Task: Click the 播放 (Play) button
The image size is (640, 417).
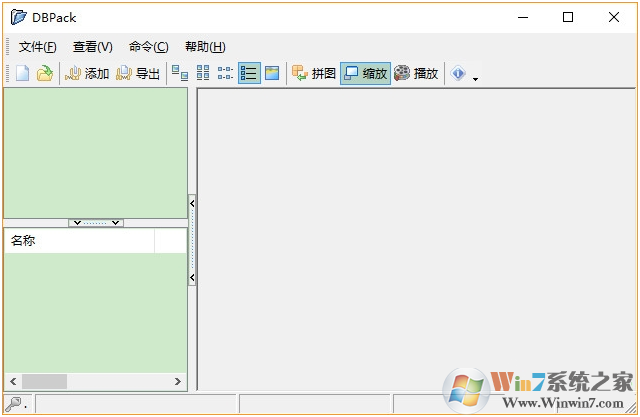Action: tap(416, 73)
